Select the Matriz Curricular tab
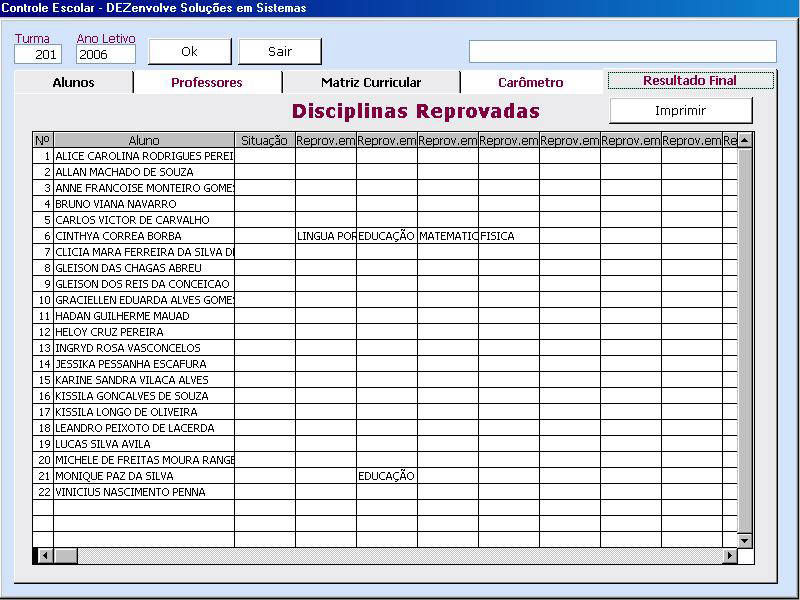800x600 pixels. [371, 83]
